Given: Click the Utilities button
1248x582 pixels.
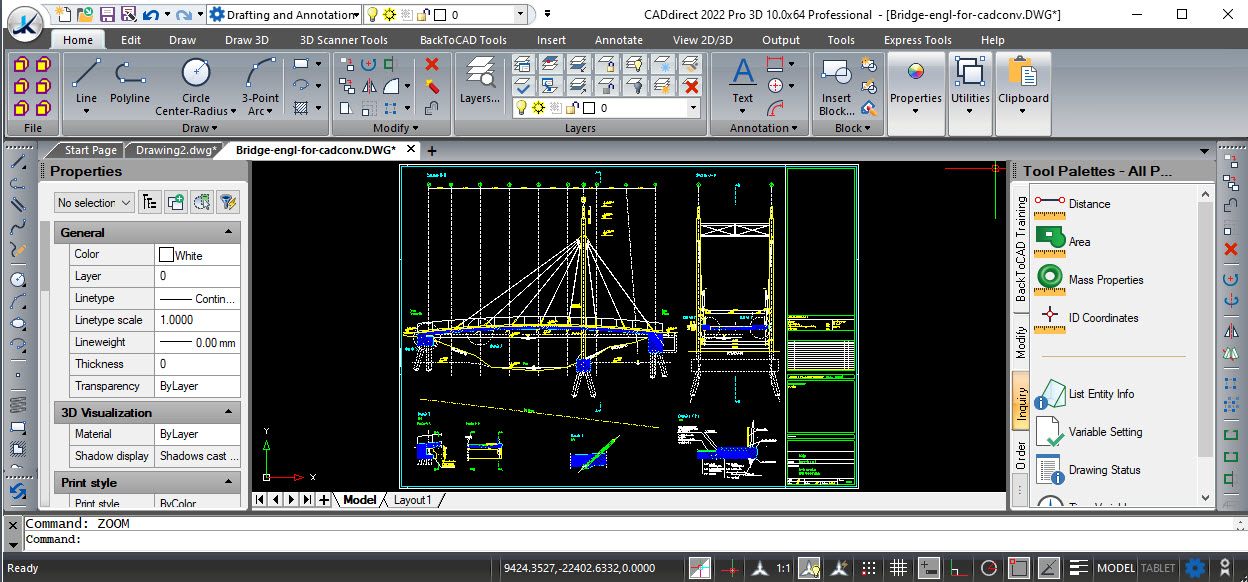Looking at the screenshot, I should click(x=970, y=81).
